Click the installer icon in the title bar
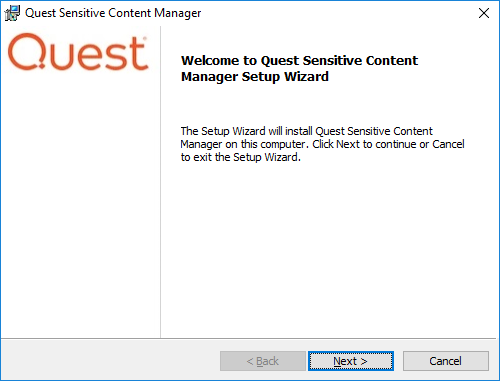 click(12, 13)
